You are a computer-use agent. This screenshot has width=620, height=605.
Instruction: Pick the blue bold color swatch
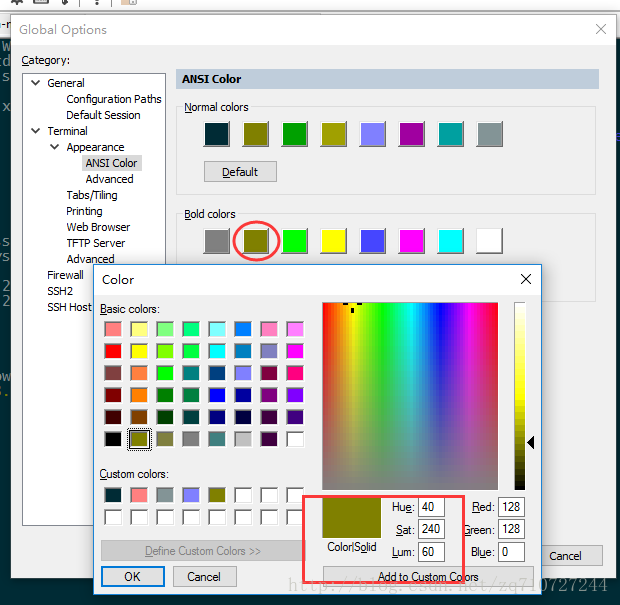(372, 241)
